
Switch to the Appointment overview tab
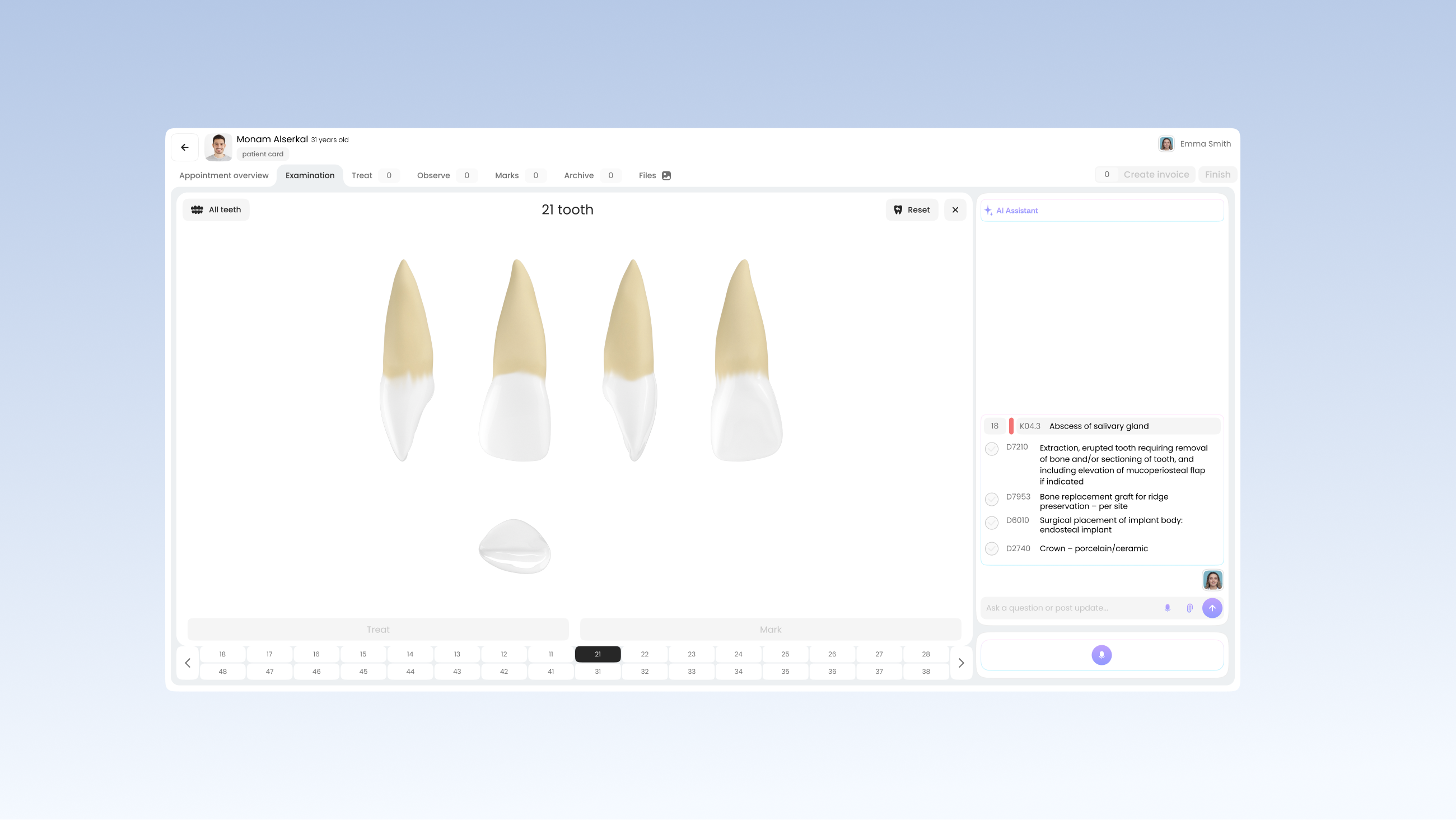pos(224,175)
